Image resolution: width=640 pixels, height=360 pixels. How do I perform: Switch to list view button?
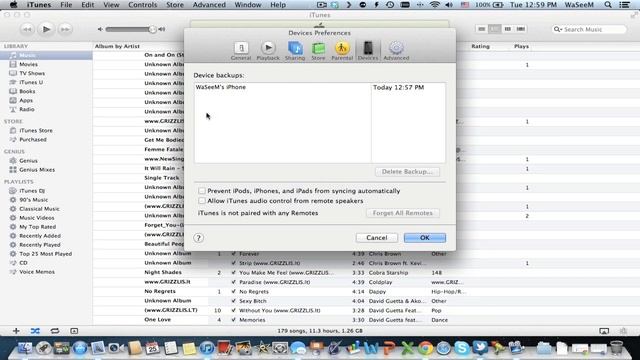(482, 29)
